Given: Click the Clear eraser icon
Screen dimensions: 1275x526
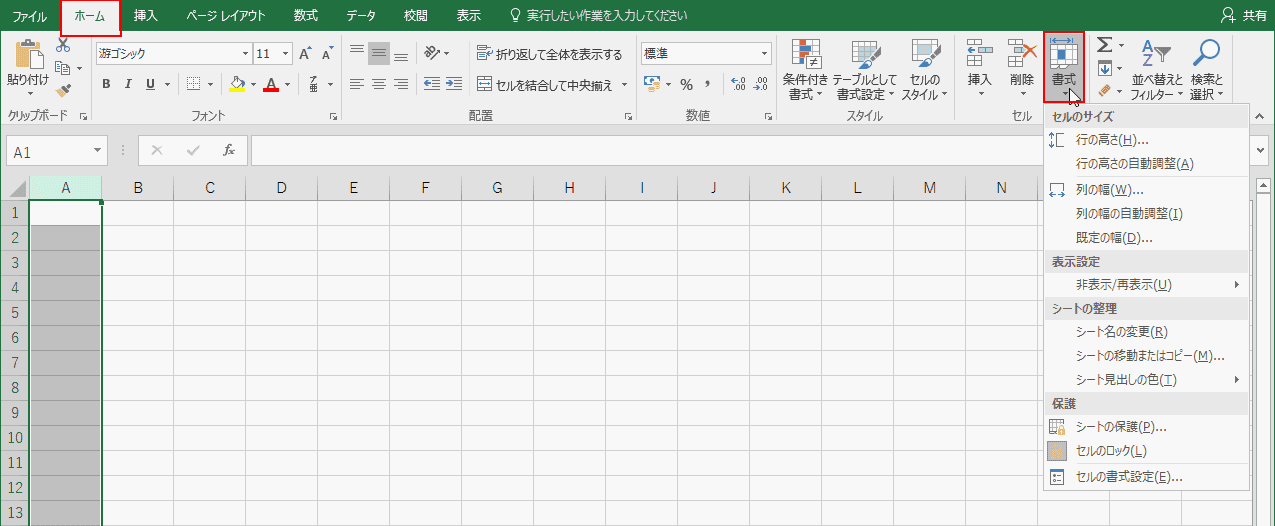Looking at the screenshot, I should click(1105, 91).
